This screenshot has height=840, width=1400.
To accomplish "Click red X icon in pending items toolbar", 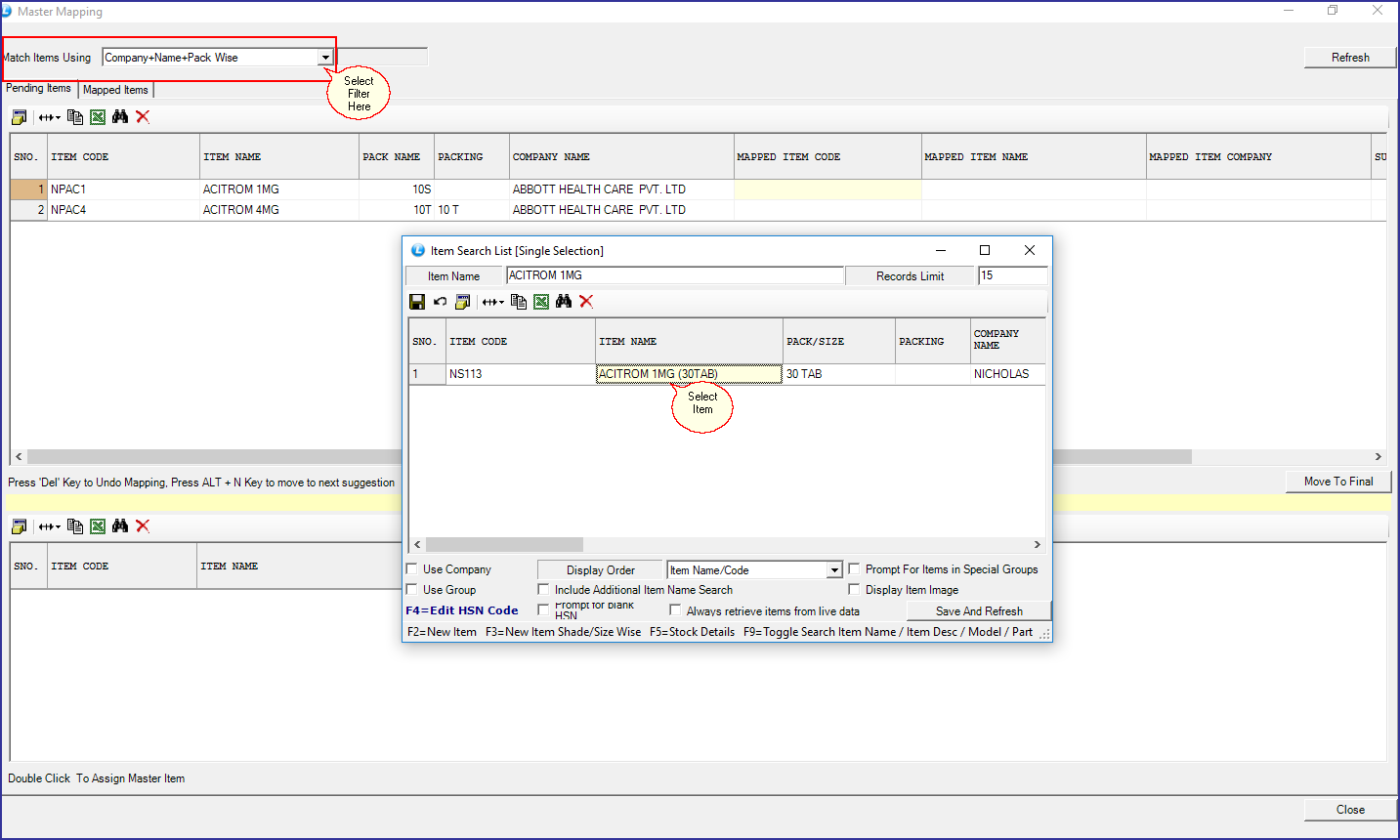I will [143, 117].
